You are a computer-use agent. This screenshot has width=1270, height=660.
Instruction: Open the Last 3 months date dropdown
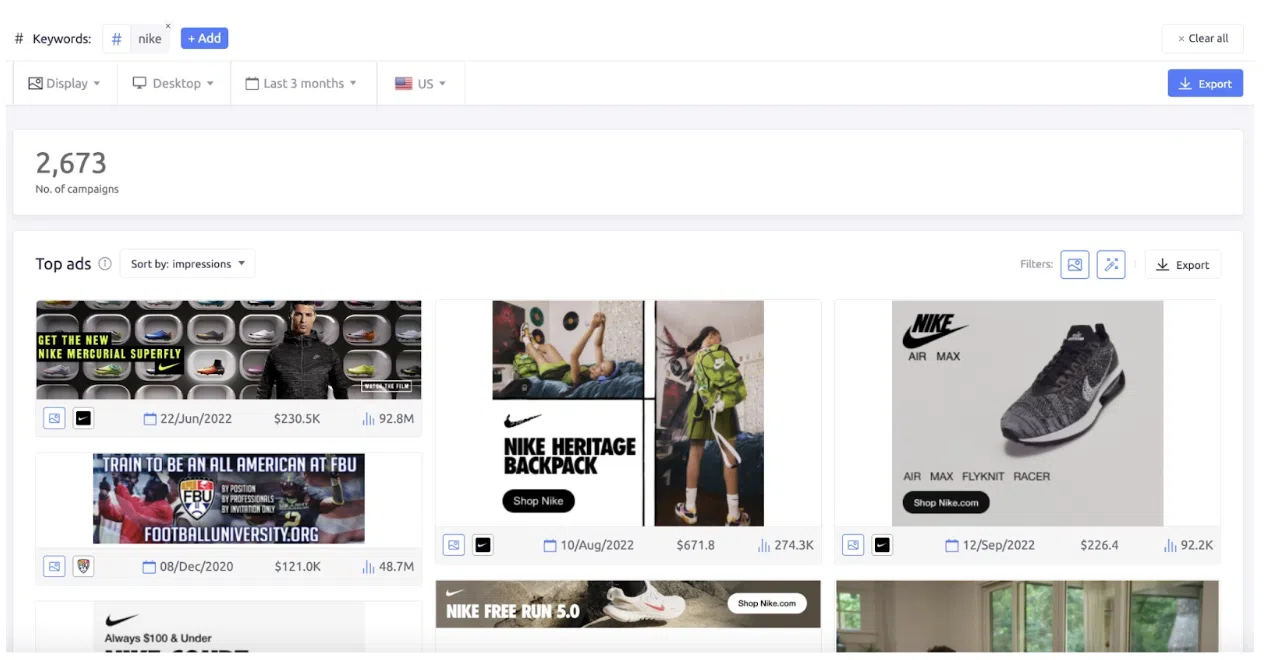click(301, 83)
